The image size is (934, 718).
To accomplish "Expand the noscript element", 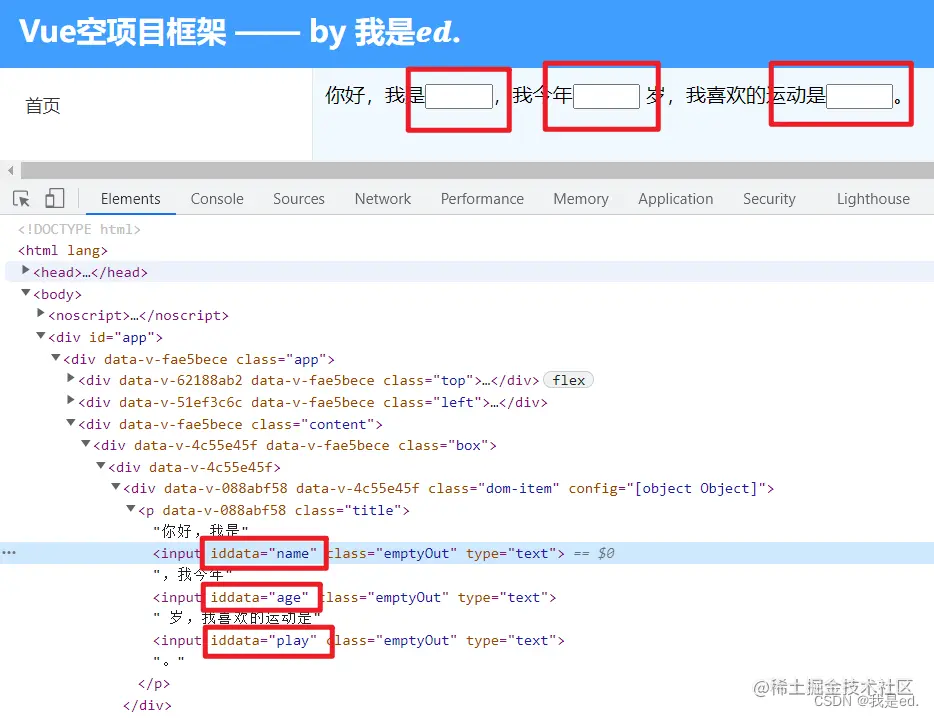I will 41,313.
